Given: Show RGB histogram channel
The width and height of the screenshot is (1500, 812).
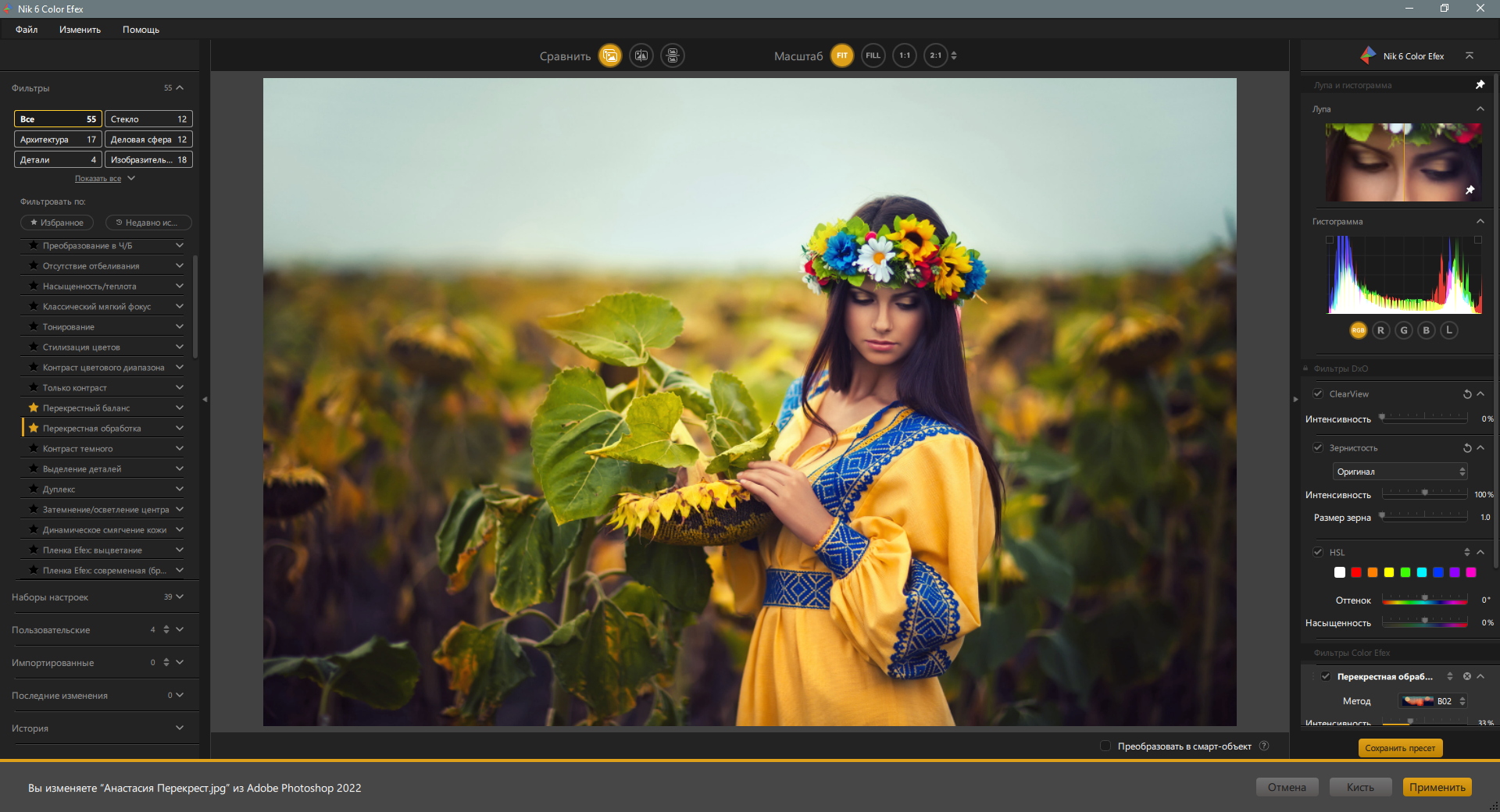Looking at the screenshot, I should [x=1358, y=330].
